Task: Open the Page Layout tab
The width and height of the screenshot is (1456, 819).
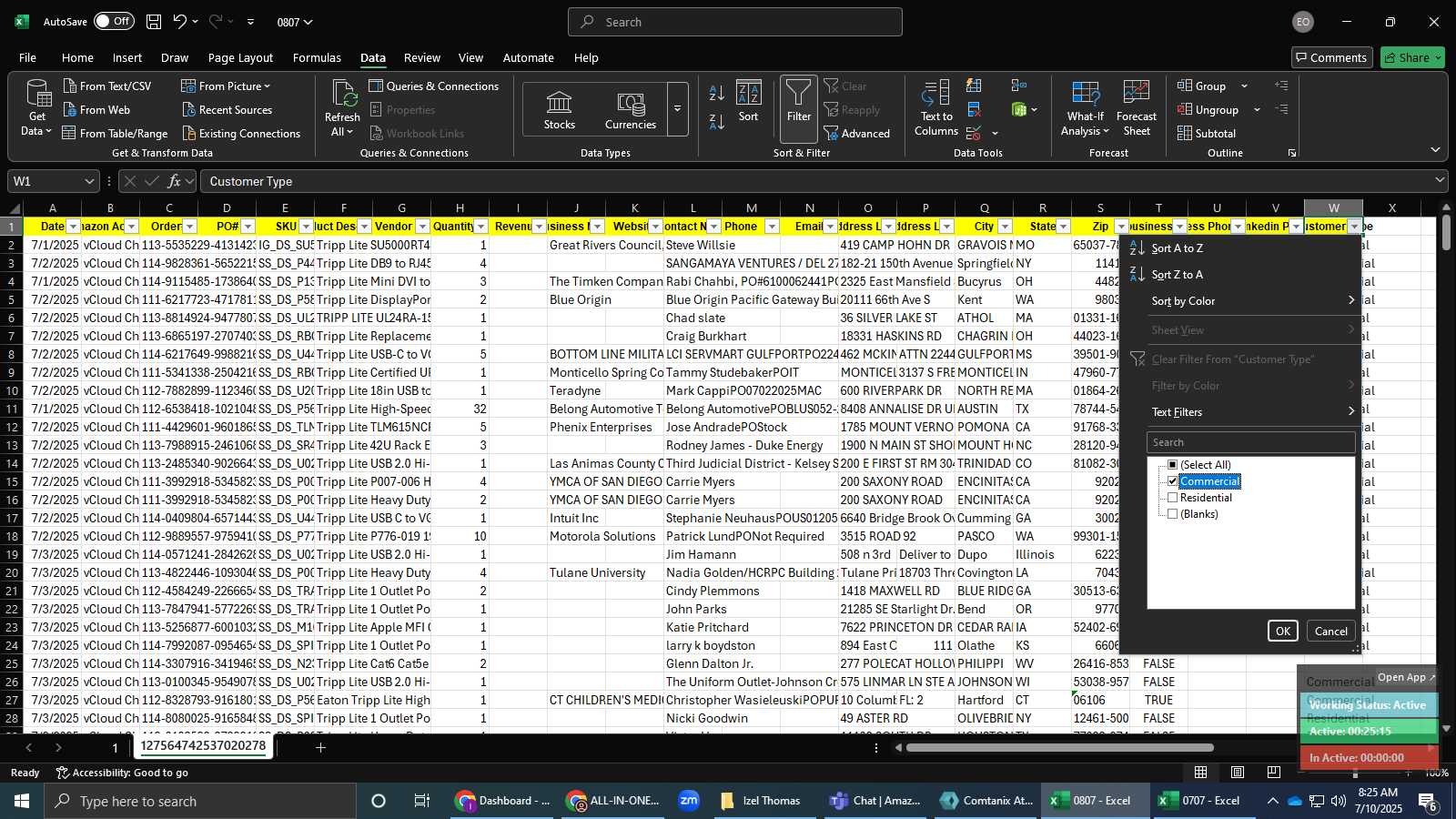Action: (x=240, y=57)
